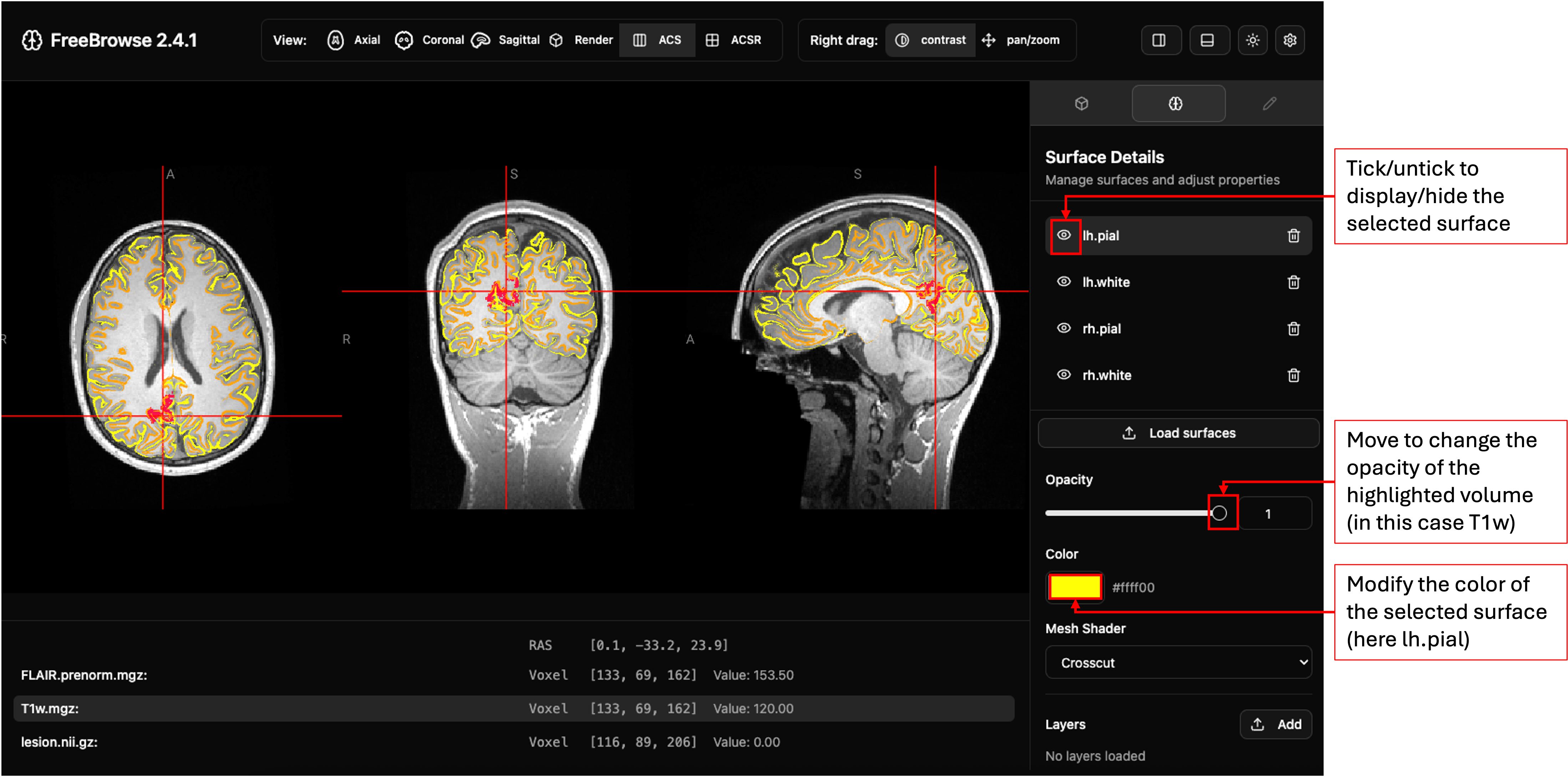Switch to the Axial view

coord(354,40)
